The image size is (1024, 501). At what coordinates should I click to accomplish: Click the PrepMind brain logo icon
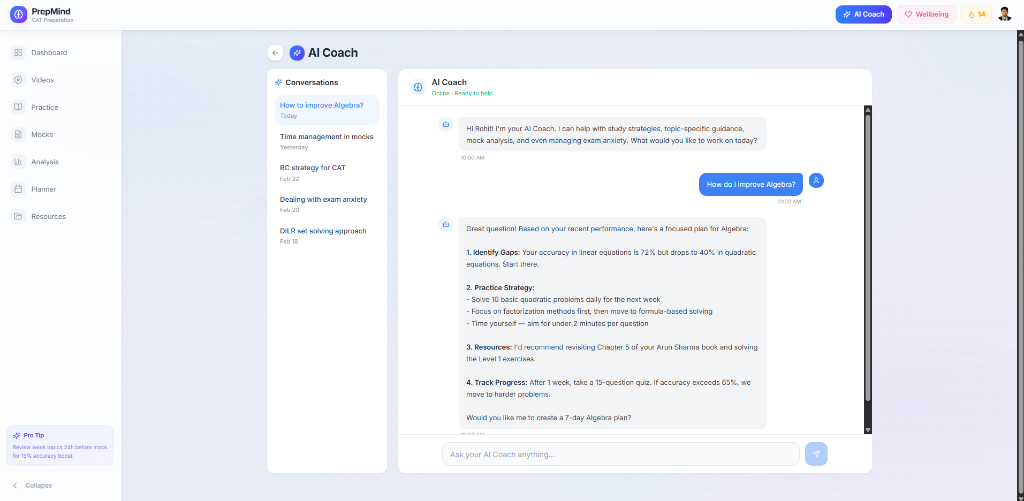pyautogui.click(x=18, y=14)
